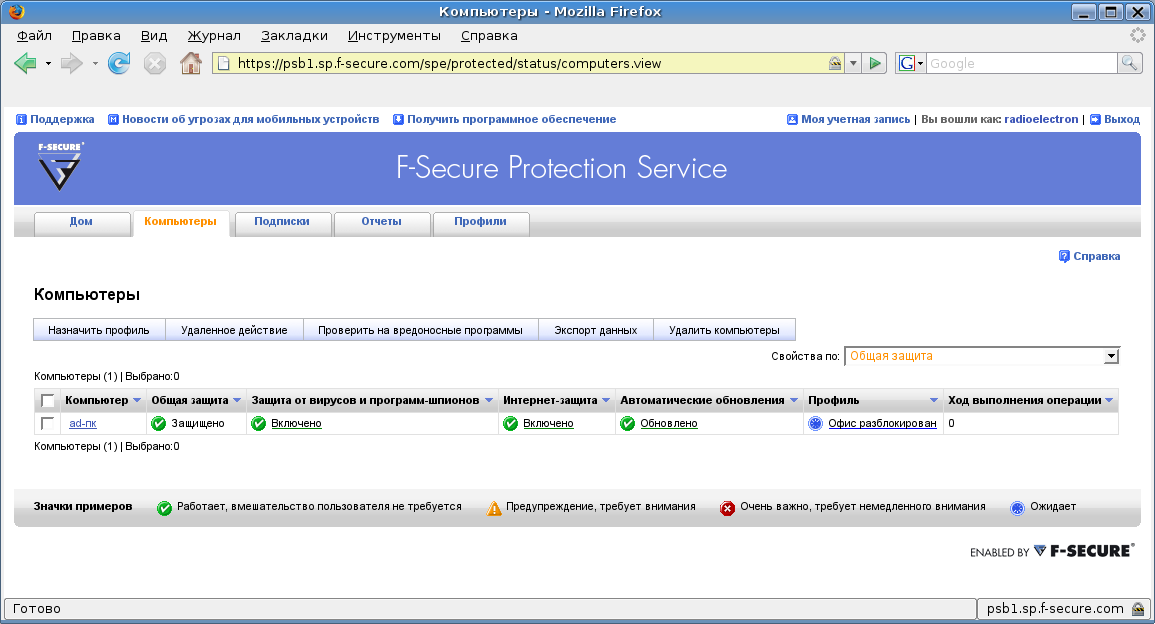The width and height of the screenshot is (1155, 624).
Task: Click the icon beside Получить программное обеспечение
Action: tap(398, 119)
